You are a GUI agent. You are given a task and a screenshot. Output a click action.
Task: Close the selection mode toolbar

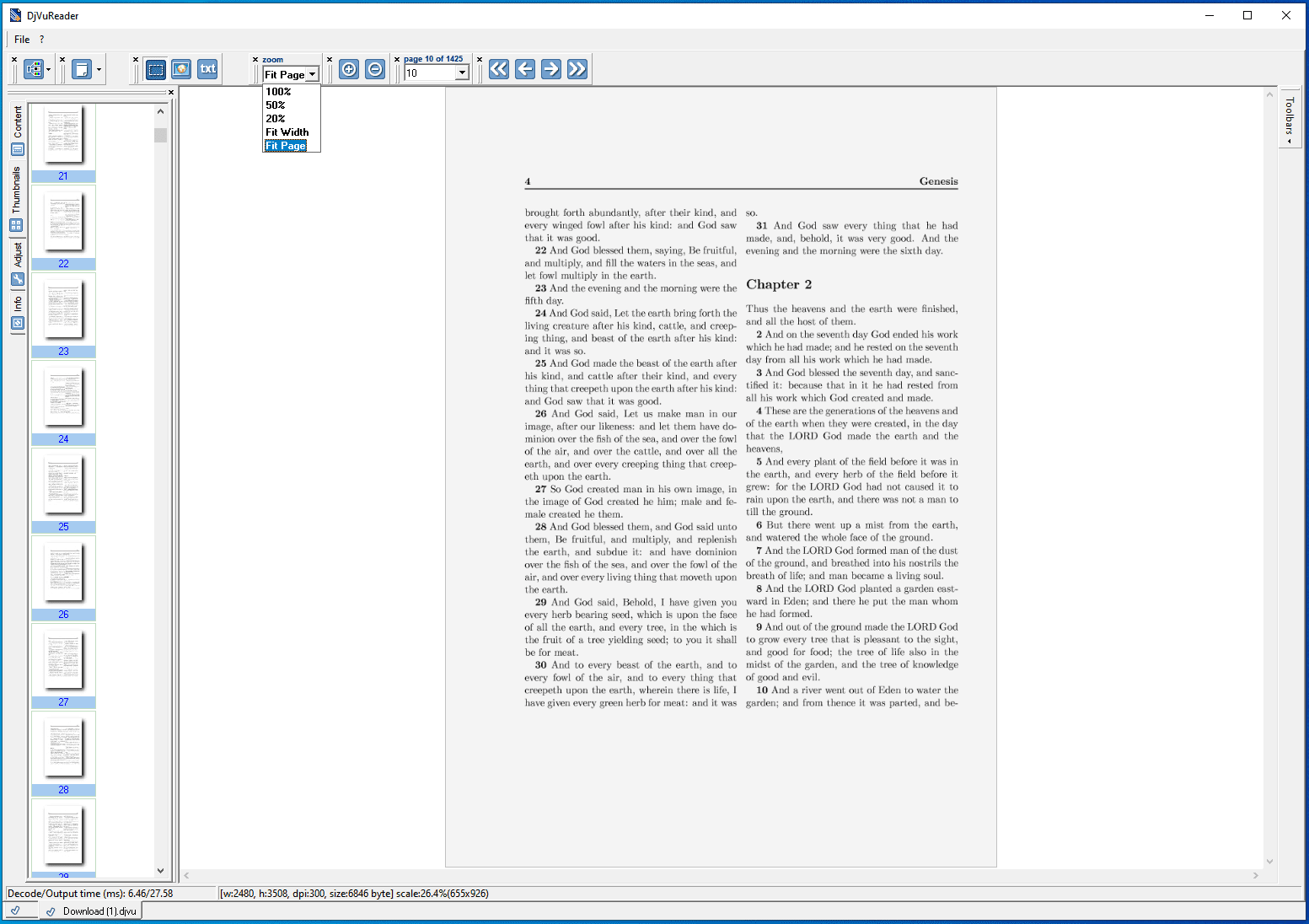click(x=136, y=59)
